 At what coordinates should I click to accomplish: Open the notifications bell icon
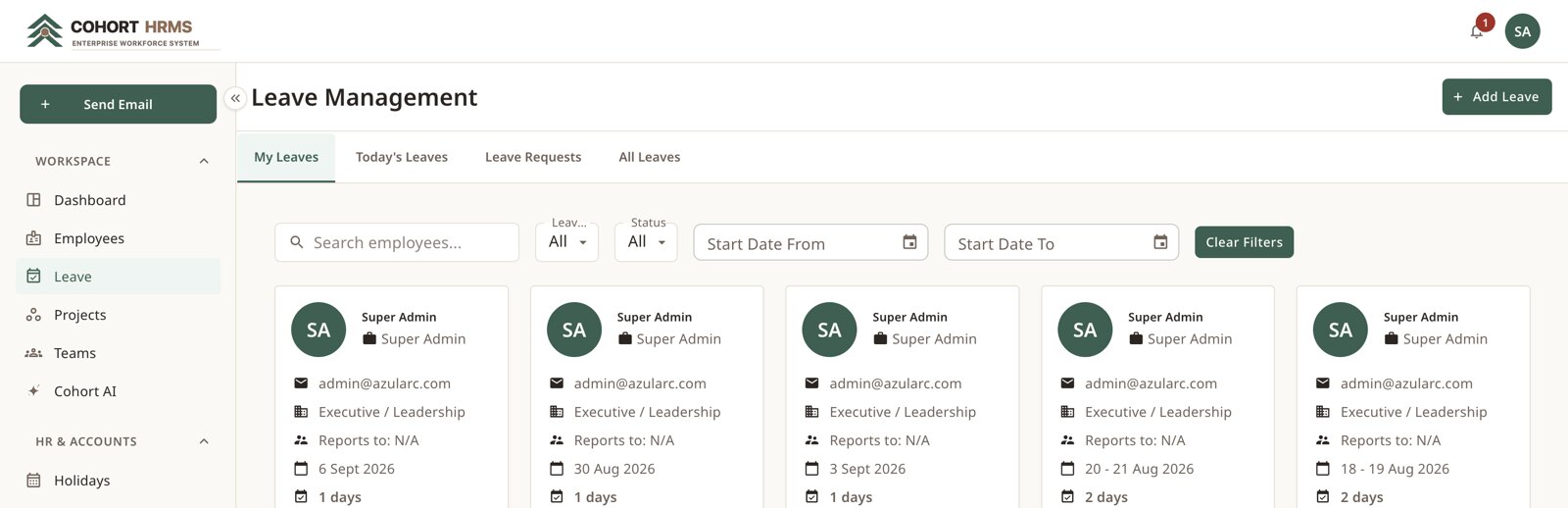click(x=1476, y=32)
